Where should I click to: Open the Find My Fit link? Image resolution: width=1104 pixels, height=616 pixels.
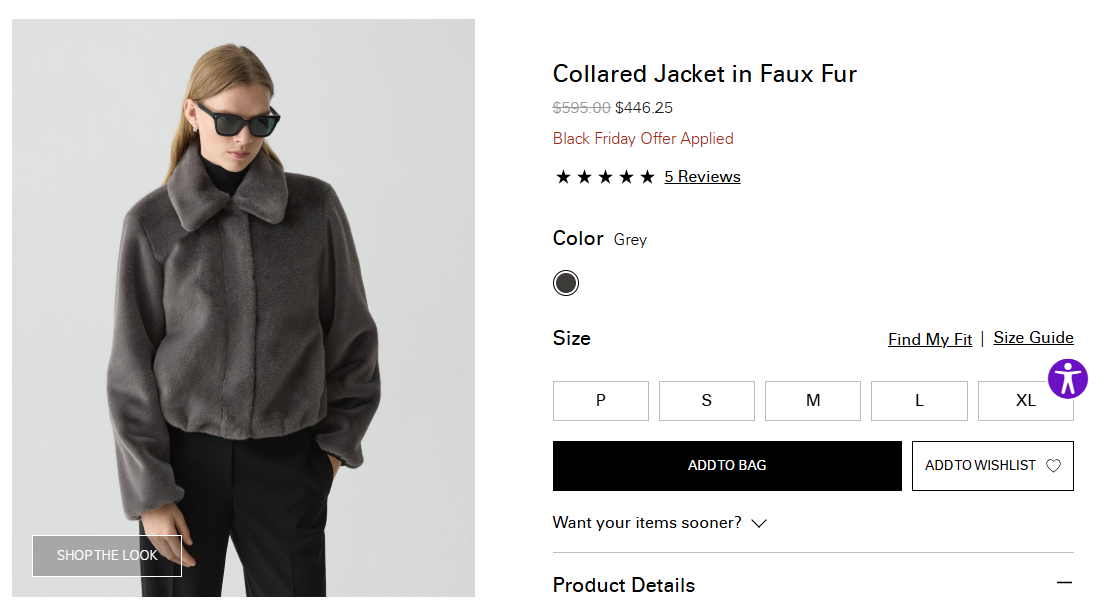[x=929, y=339]
